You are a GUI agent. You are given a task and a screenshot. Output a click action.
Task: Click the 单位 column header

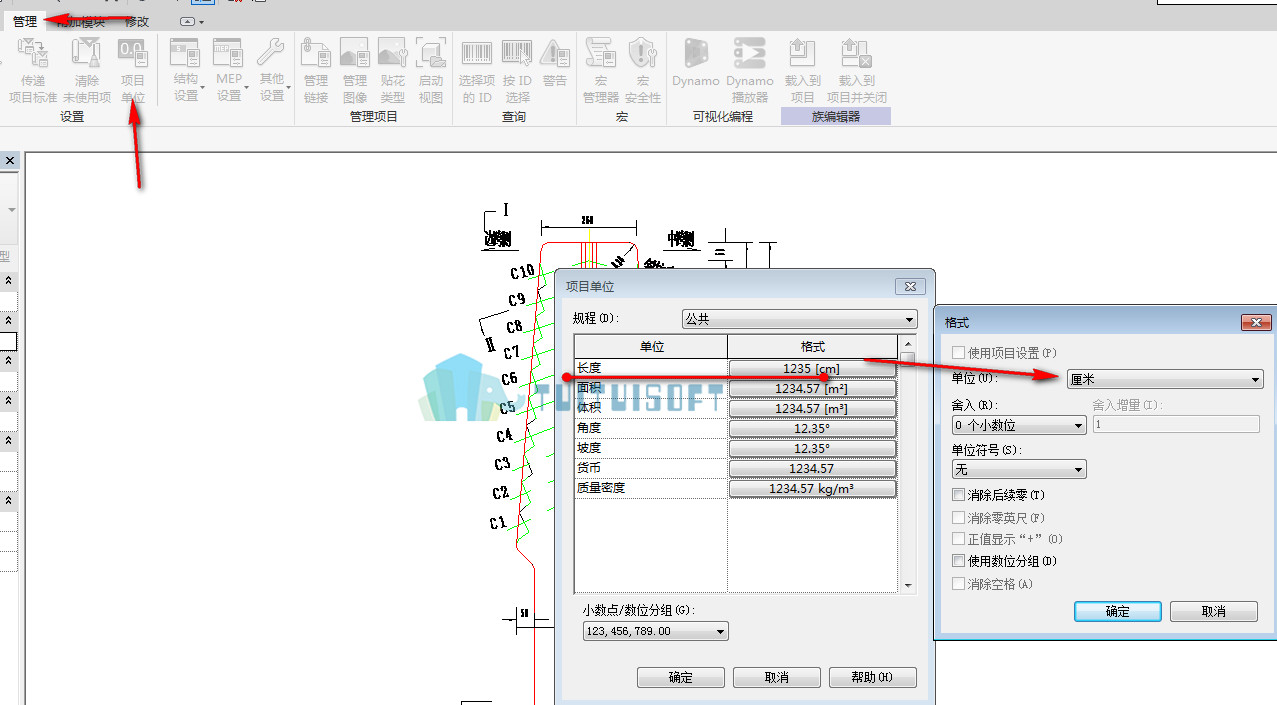(651, 347)
